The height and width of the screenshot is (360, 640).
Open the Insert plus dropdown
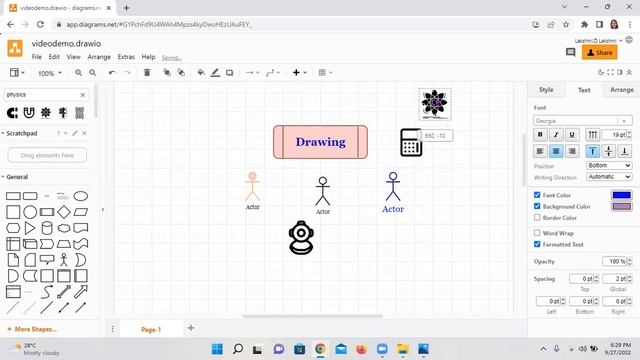[x=300, y=73]
